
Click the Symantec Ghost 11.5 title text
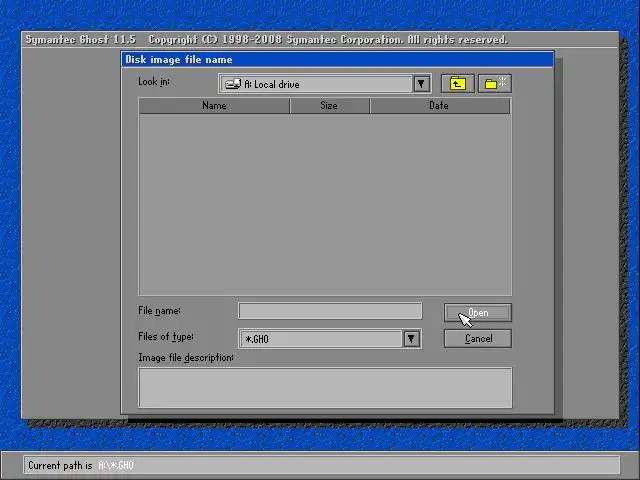pos(80,40)
